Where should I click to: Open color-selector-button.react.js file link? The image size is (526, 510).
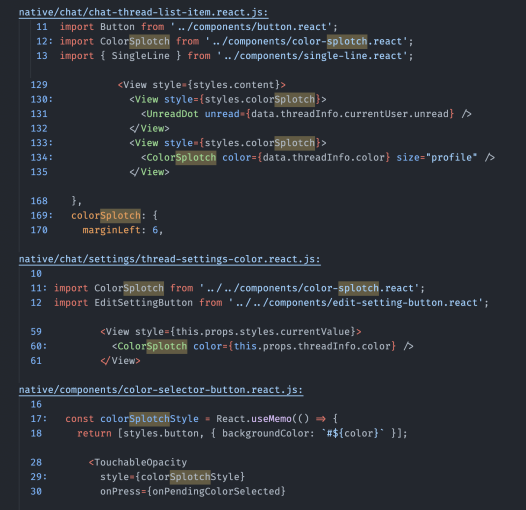pyautogui.click(x=161, y=390)
